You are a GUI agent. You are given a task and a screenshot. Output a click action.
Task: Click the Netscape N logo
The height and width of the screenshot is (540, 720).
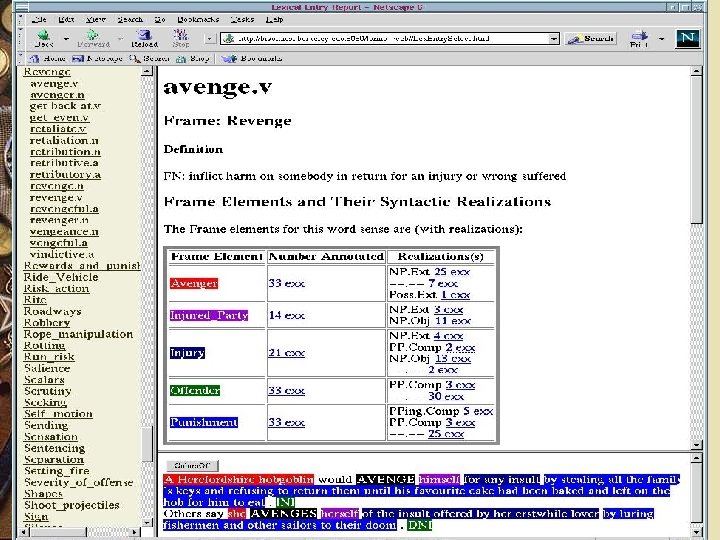point(687,38)
